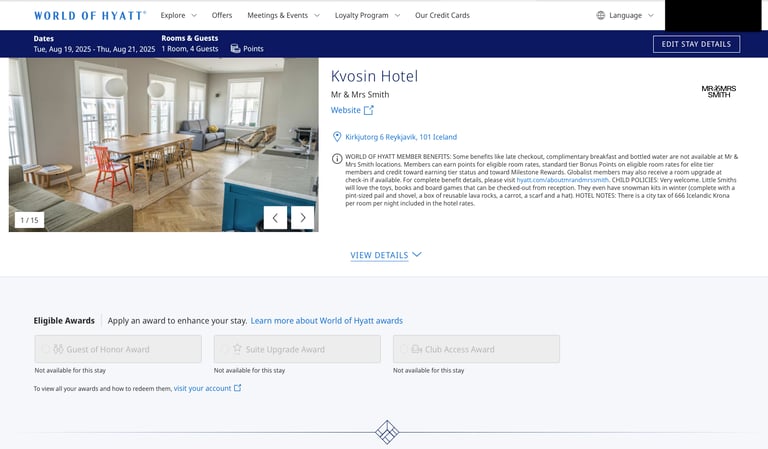768x449 pixels.
Task: Click the 1 / 15 photo counter
Action: [x=29, y=220]
